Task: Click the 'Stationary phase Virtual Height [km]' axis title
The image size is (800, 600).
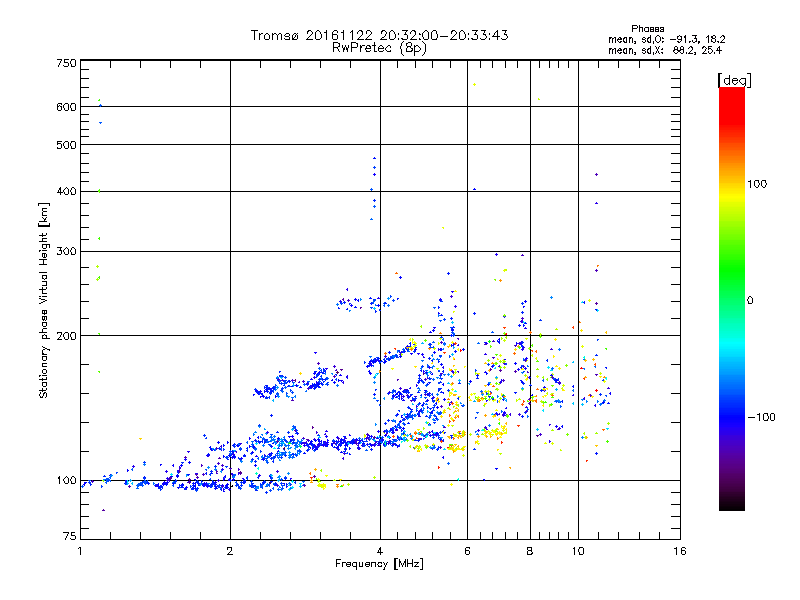Action: (x=44, y=300)
